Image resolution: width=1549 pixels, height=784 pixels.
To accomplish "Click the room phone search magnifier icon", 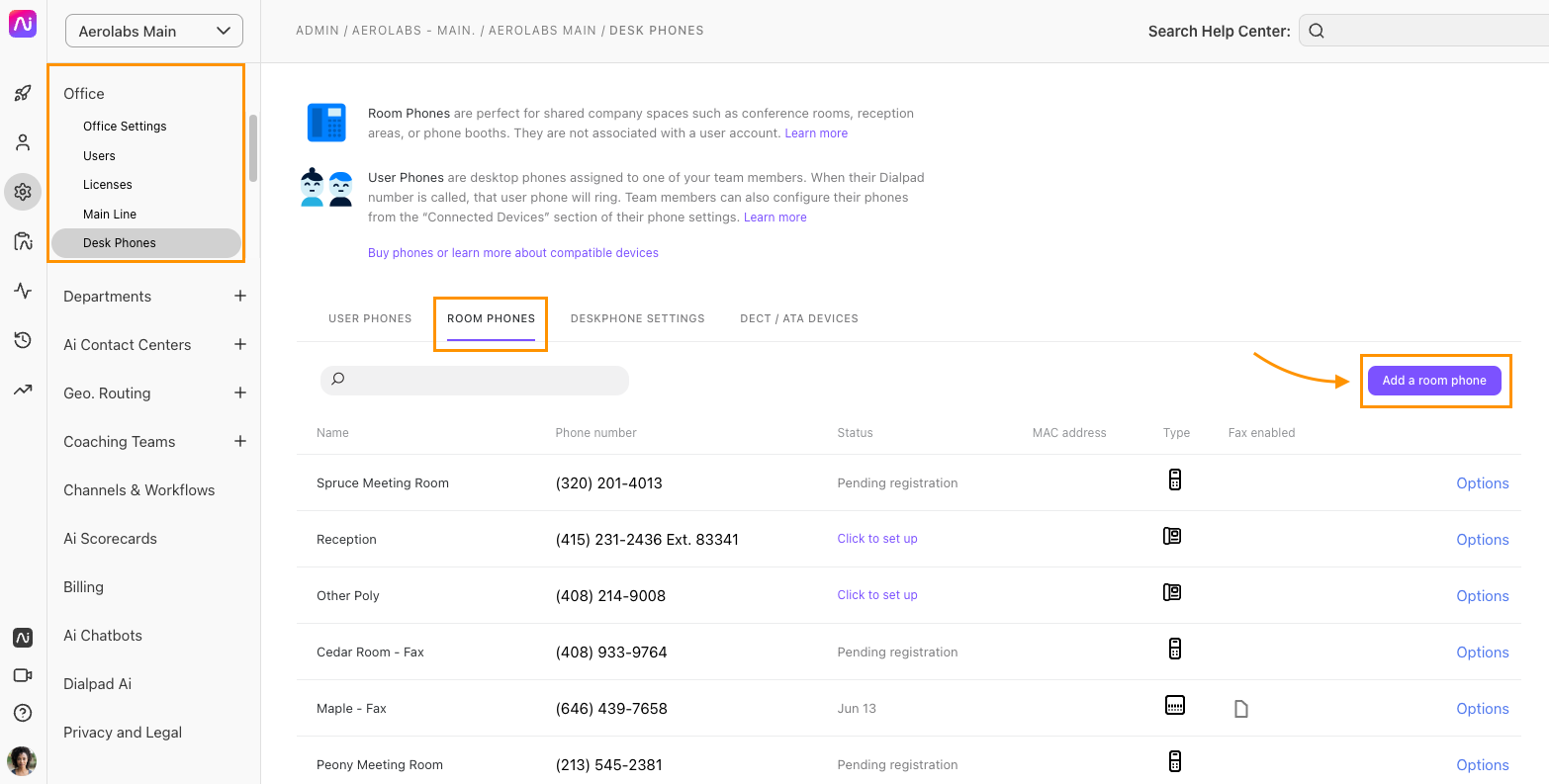I will click(338, 379).
